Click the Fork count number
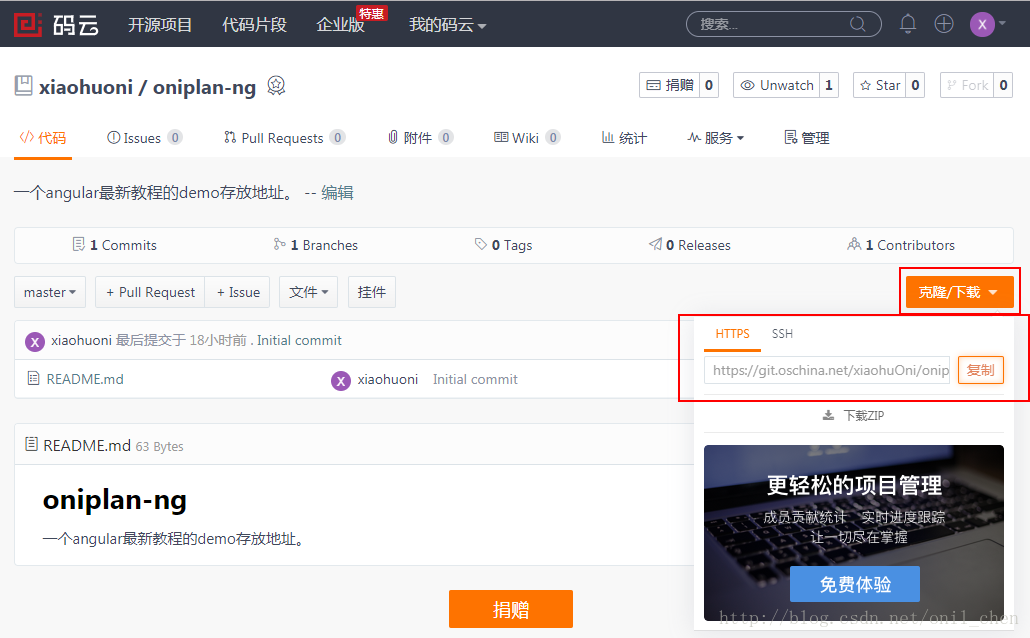 click(1003, 85)
